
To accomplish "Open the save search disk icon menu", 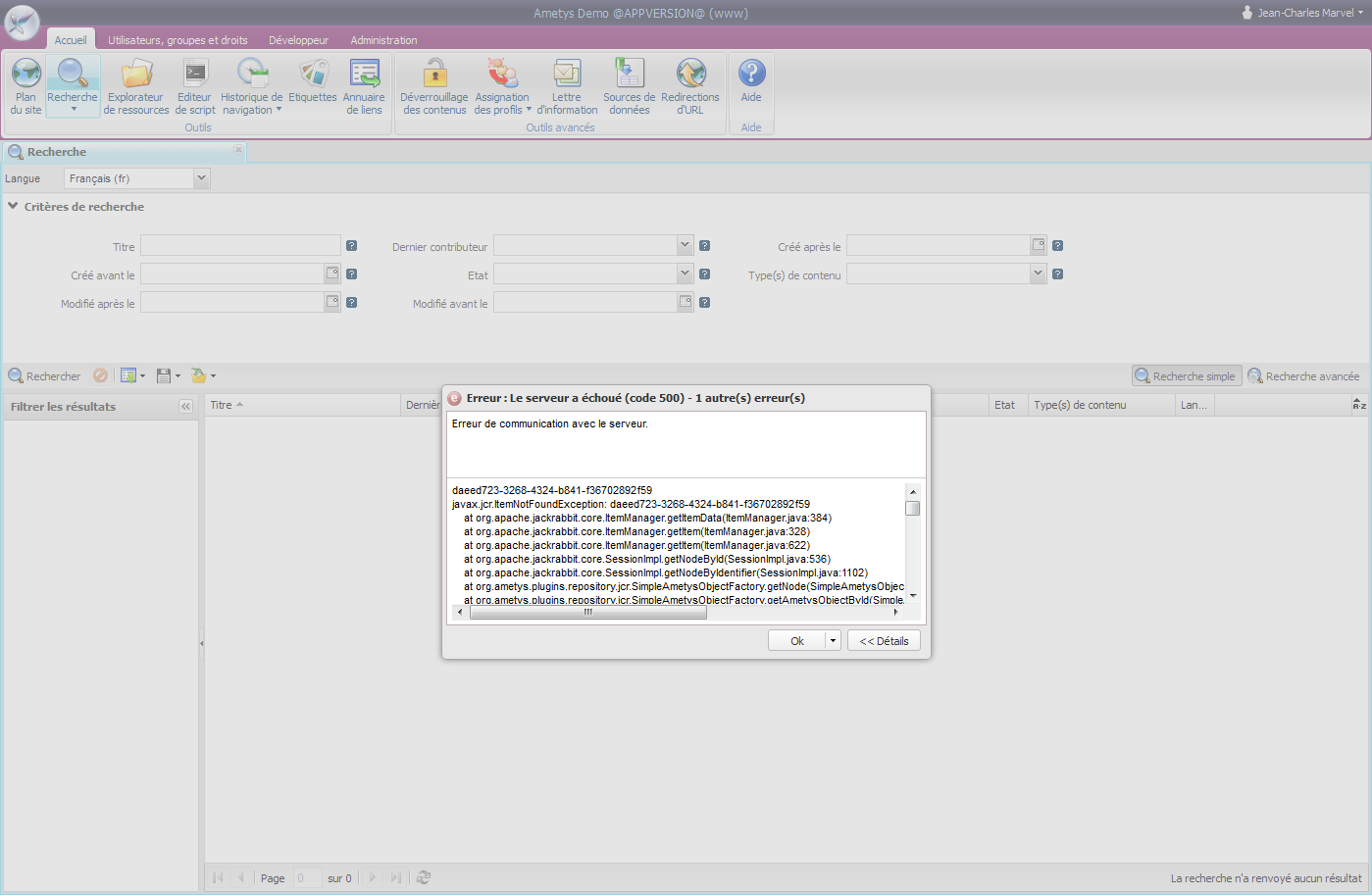I will tap(169, 375).
